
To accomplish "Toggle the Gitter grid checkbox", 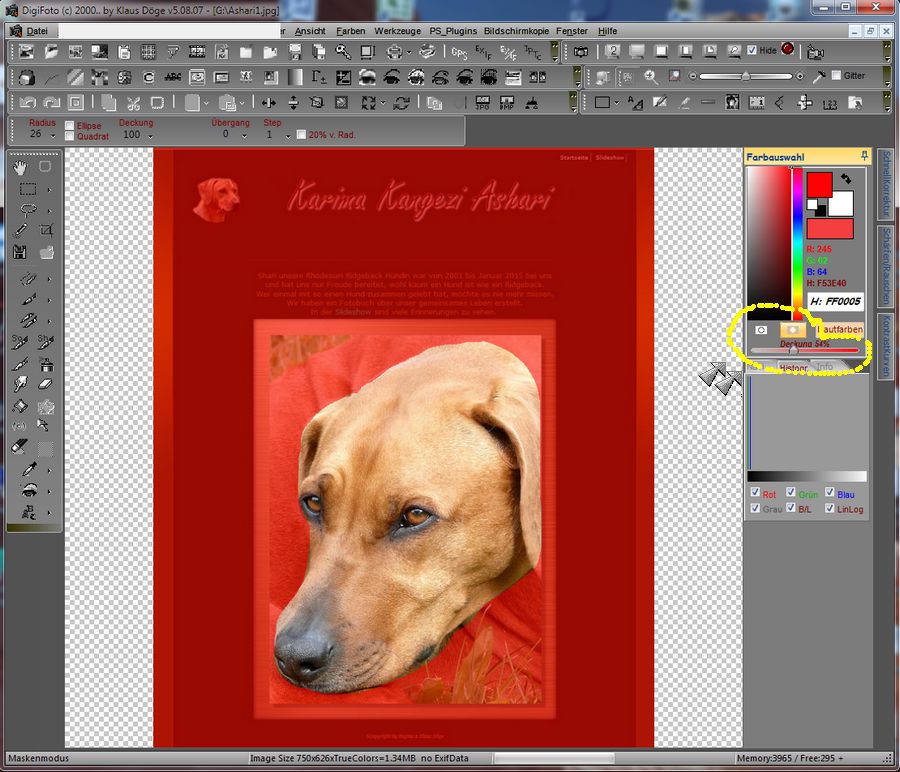I will (836, 76).
